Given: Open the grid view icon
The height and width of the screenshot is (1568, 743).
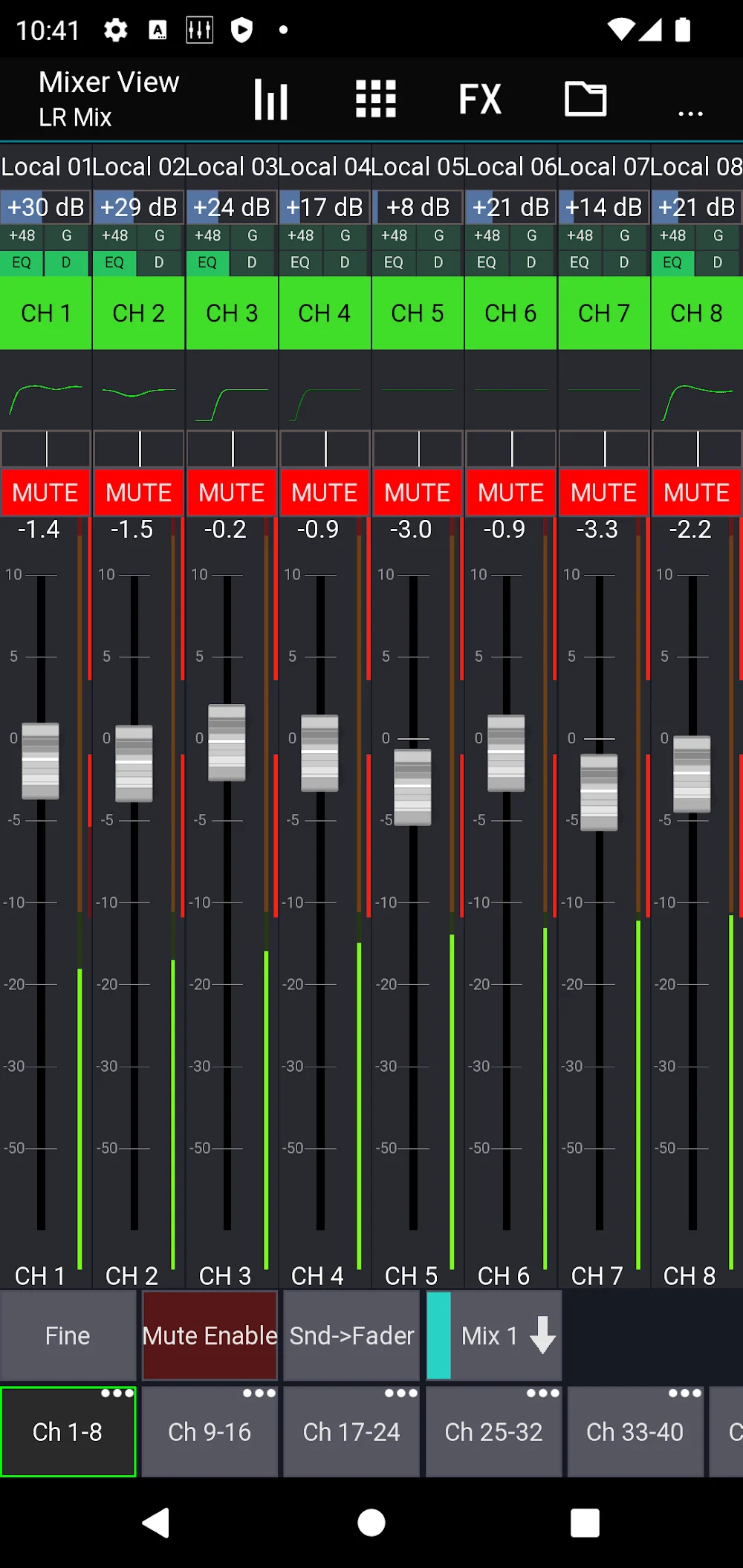Looking at the screenshot, I should point(375,100).
